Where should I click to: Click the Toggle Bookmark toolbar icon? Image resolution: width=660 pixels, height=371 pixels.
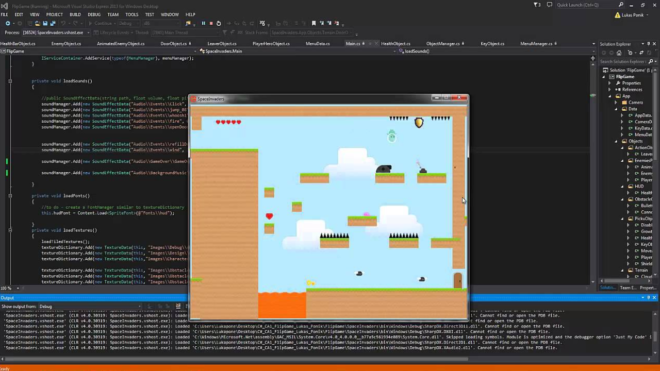click(x=314, y=24)
